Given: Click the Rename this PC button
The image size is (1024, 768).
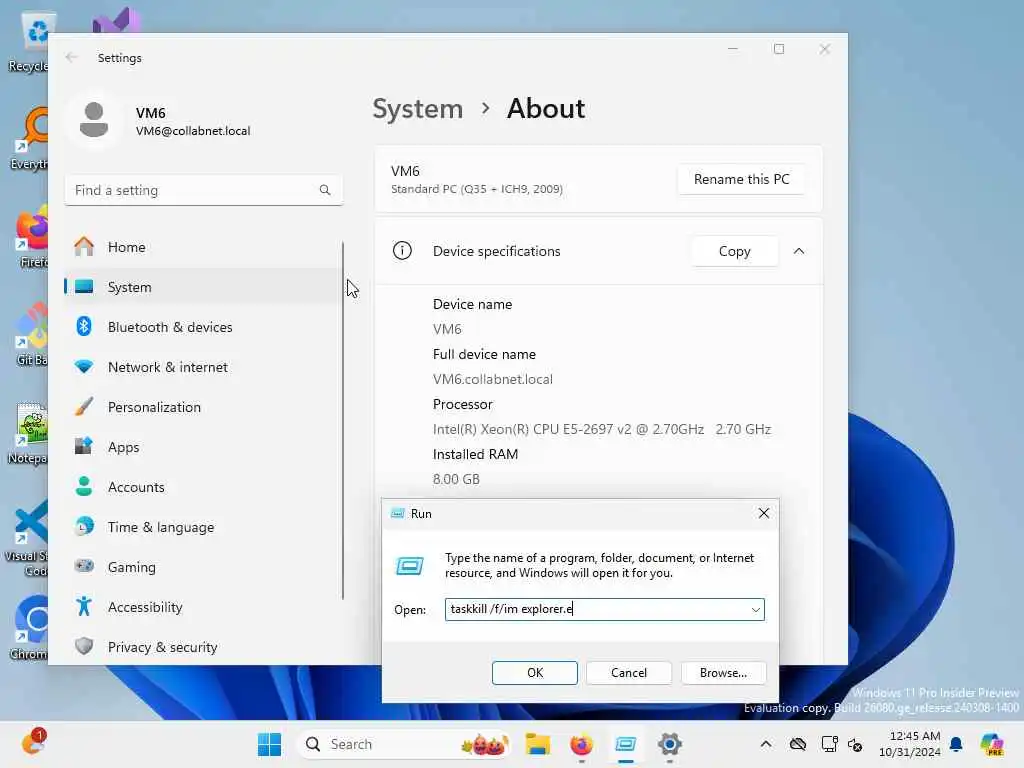Looking at the screenshot, I should coord(741,179).
